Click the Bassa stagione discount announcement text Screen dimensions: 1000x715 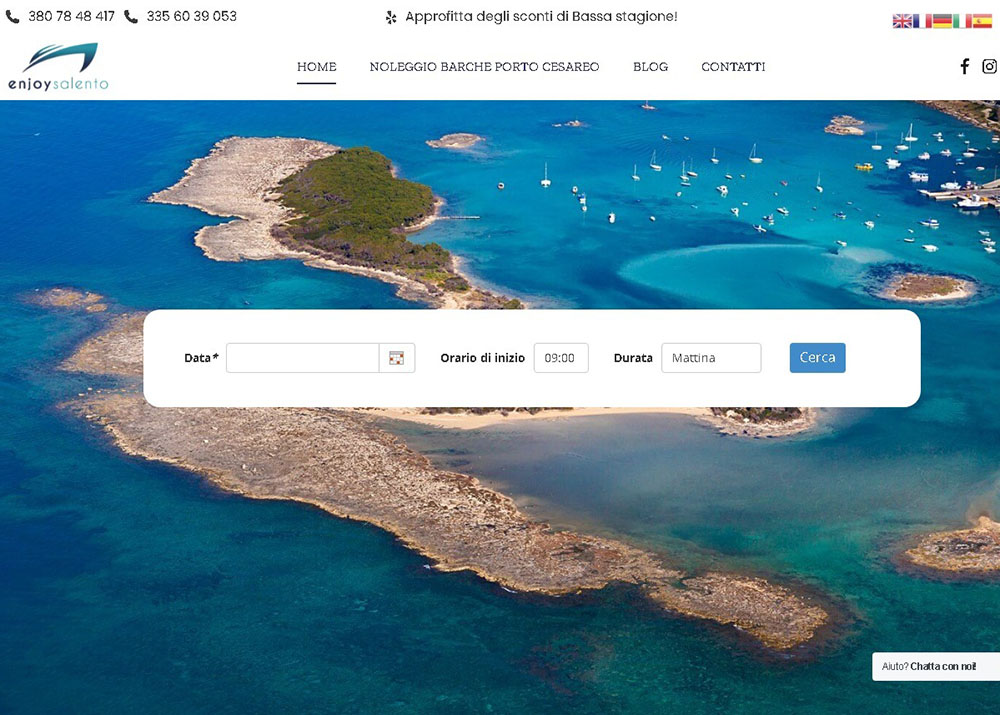click(541, 17)
